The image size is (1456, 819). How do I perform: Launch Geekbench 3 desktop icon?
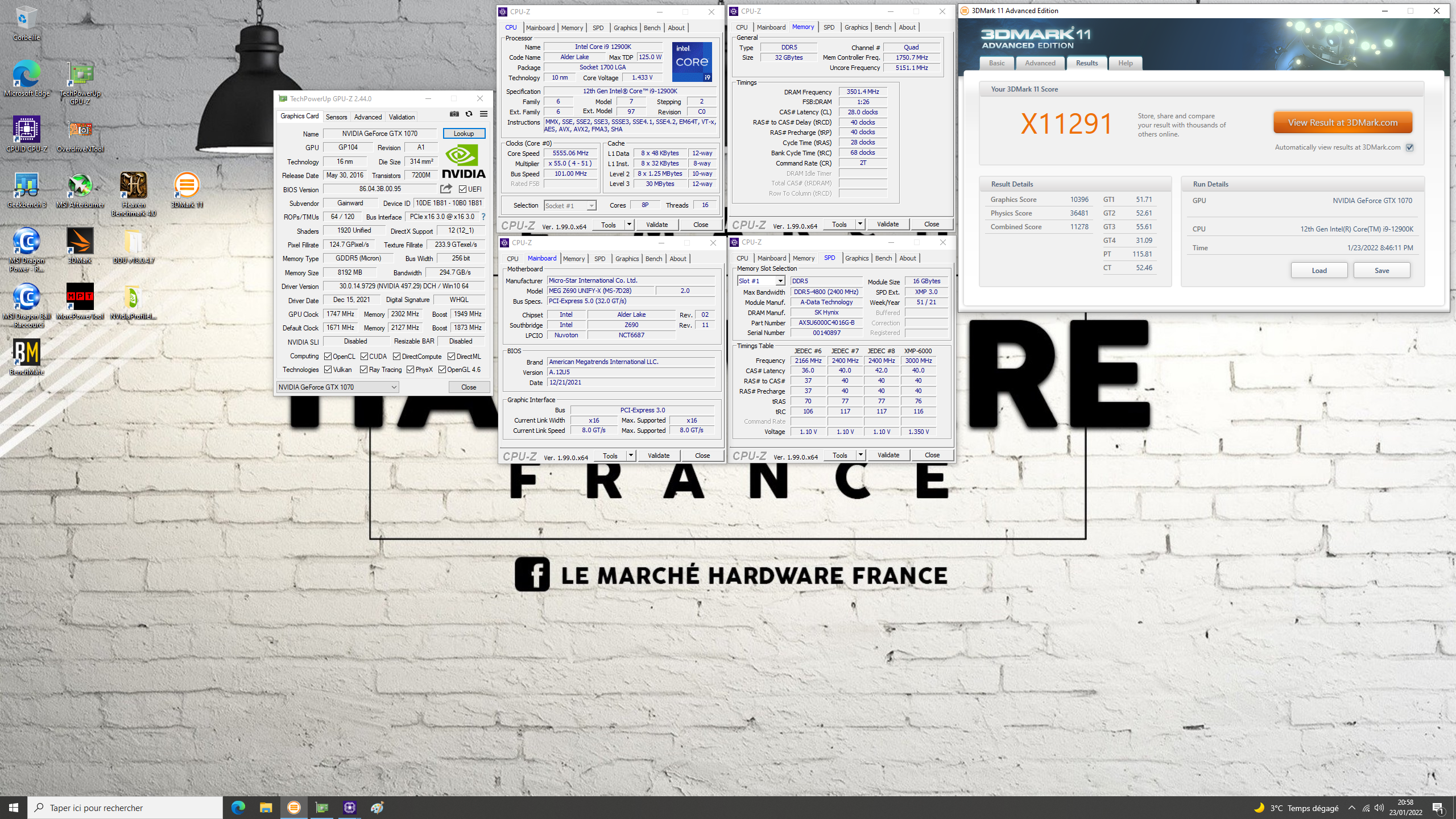coord(26,191)
